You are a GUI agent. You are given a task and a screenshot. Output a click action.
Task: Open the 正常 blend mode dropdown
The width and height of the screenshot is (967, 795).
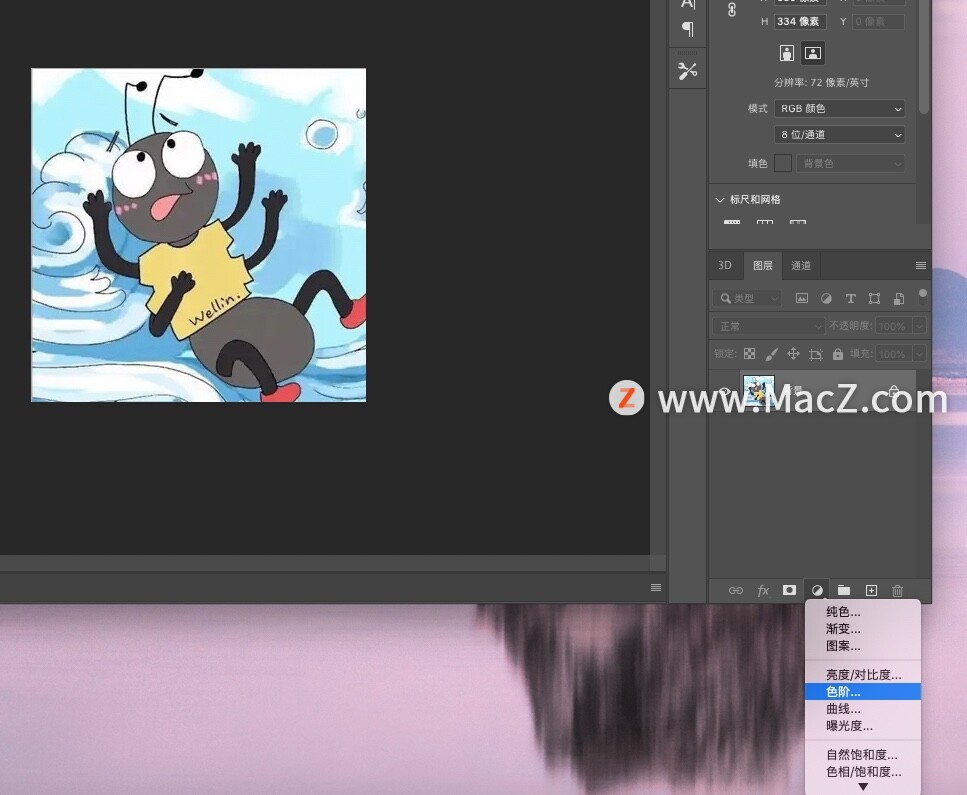(x=768, y=326)
